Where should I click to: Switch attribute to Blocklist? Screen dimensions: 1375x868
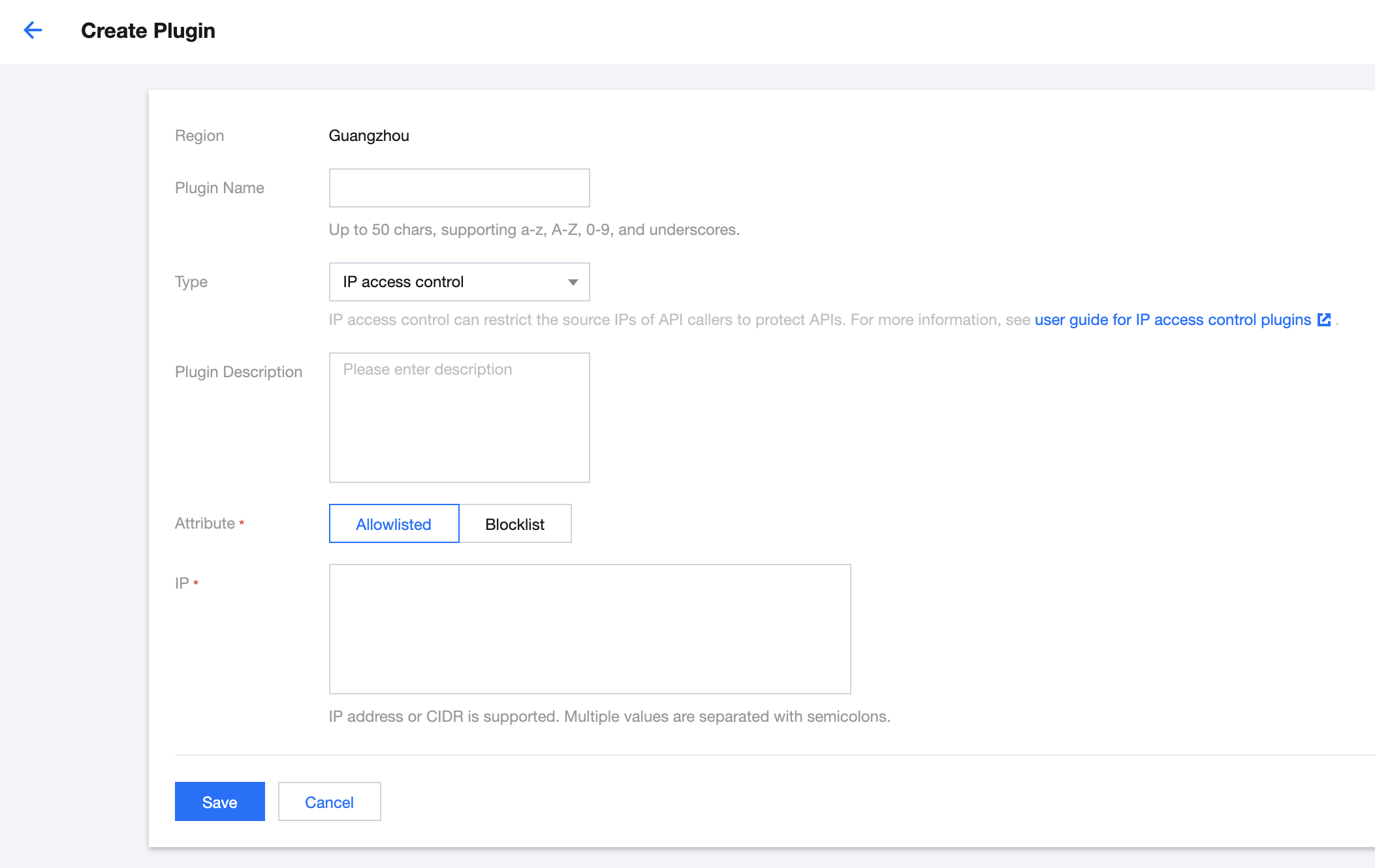coord(514,524)
